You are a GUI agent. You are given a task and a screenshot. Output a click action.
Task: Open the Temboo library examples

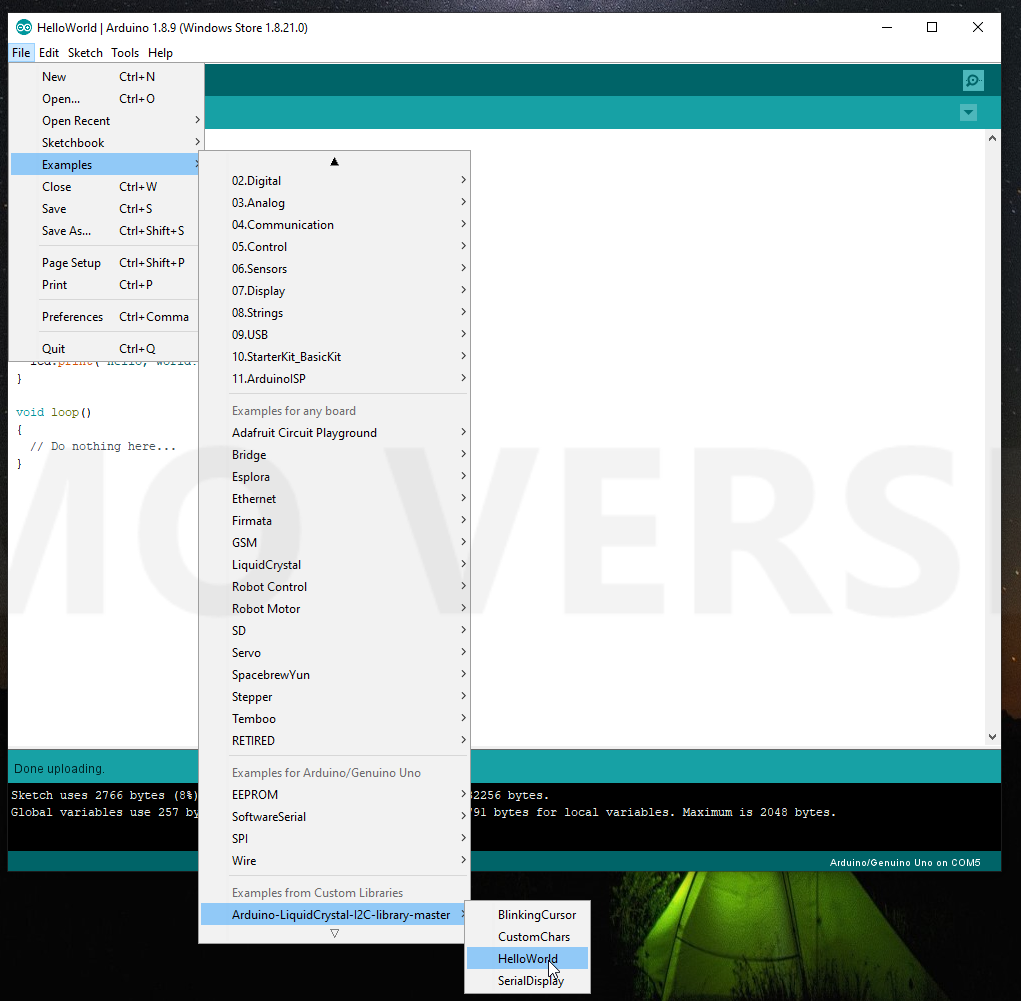coord(335,718)
